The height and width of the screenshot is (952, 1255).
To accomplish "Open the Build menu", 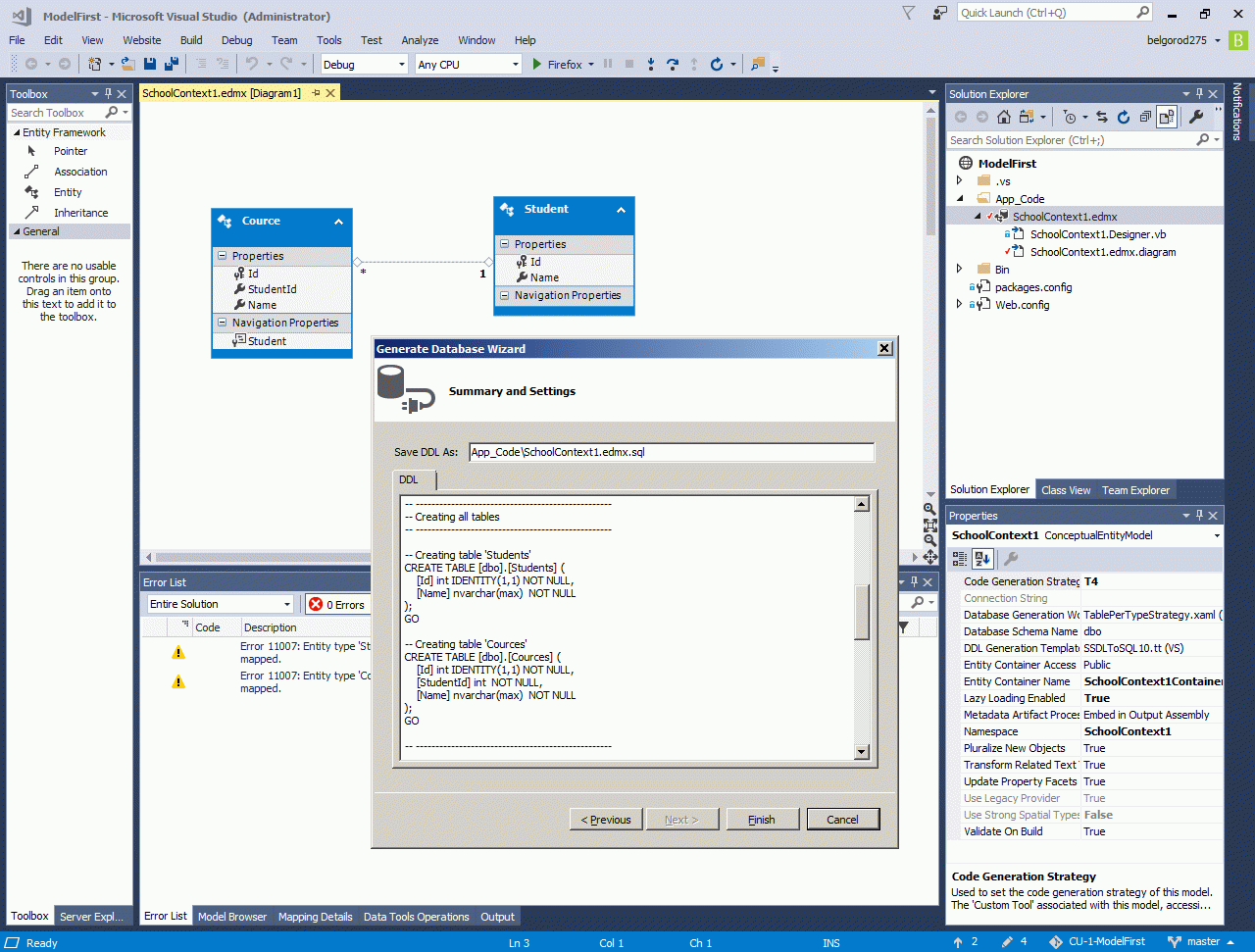I will [x=191, y=40].
